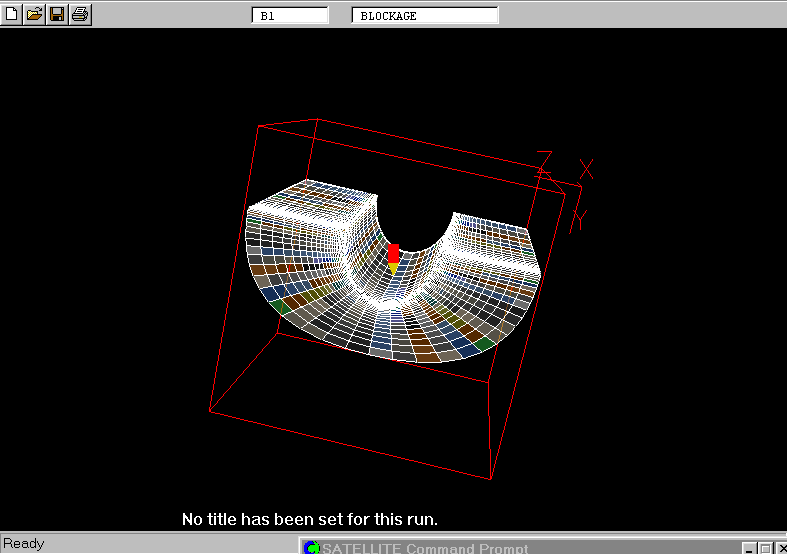Close the SATELLITE Command Prompt window
Viewport: 787px width, 554px height.
[779, 548]
